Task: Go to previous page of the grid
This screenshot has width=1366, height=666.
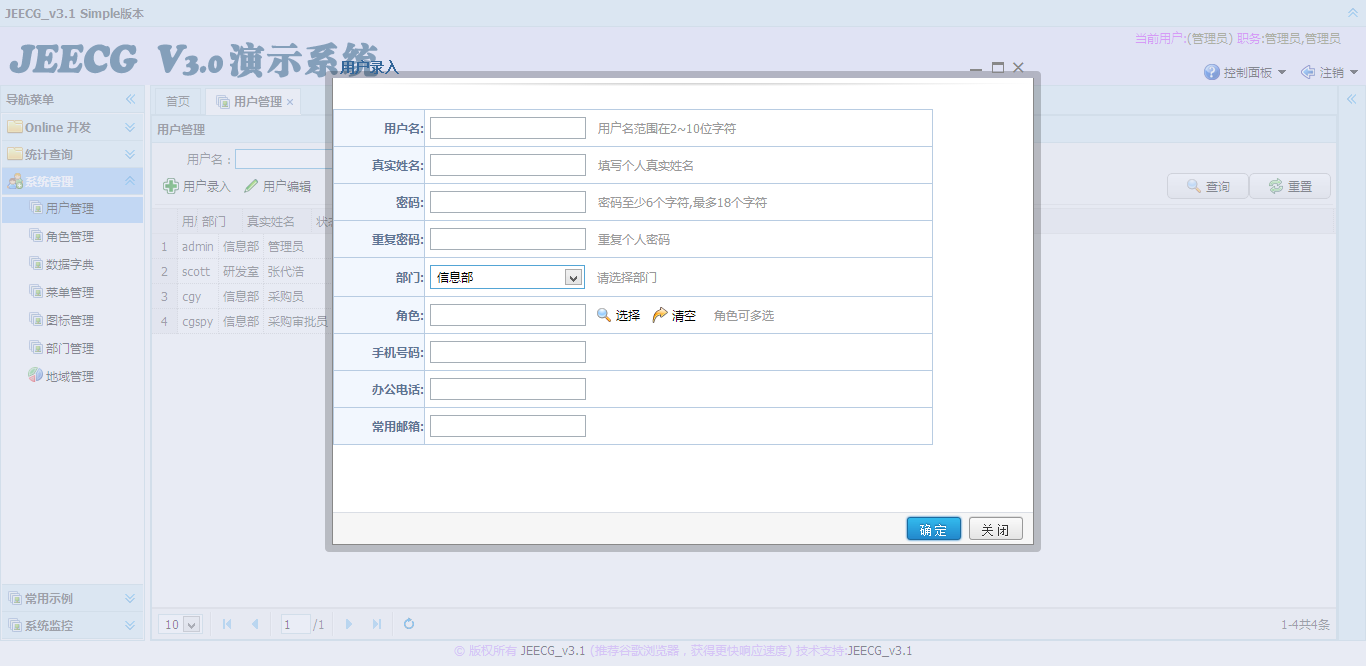Action: (254, 624)
